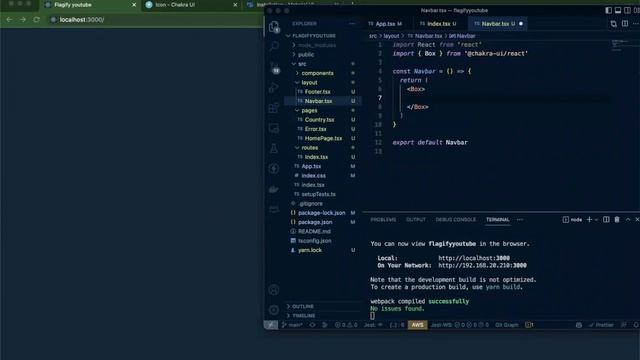Maximize the terminal panel with the chevron-up icon
The width and height of the screenshot is (640, 360).
628,220
